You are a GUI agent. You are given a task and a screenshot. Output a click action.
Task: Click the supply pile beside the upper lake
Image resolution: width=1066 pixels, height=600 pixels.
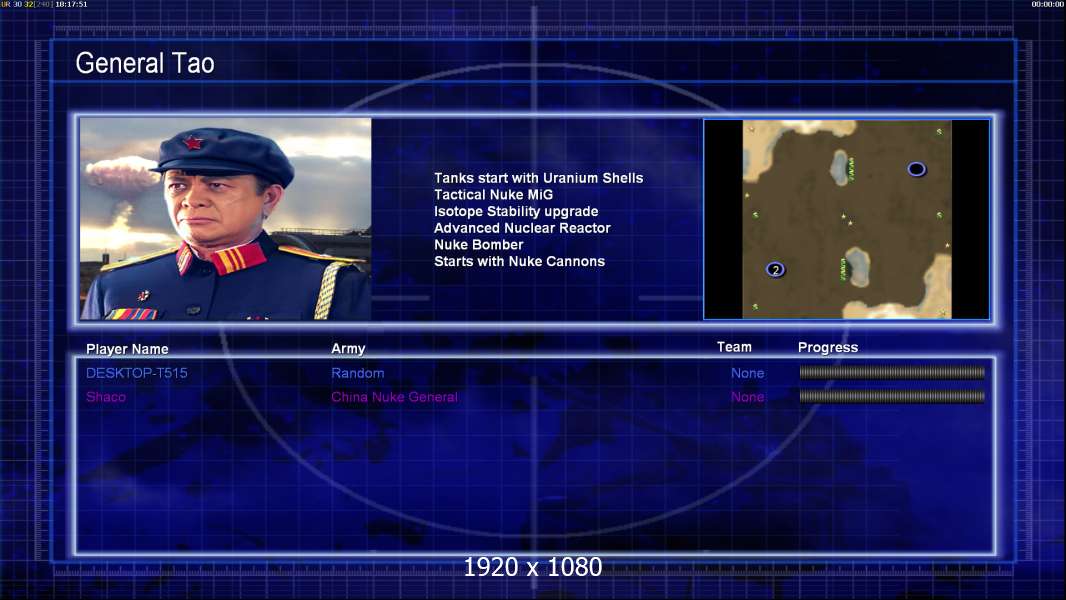[850, 169]
